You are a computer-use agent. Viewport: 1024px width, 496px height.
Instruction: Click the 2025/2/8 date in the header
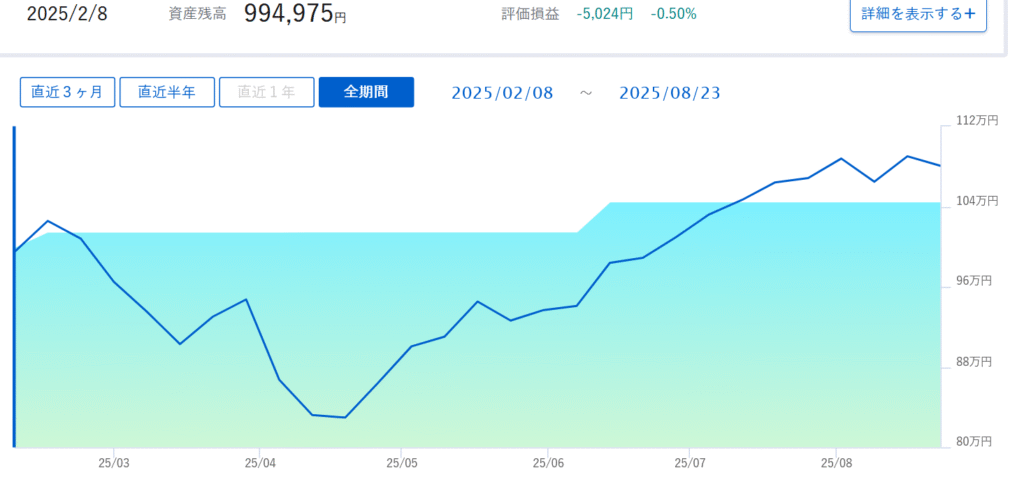(x=67, y=14)
